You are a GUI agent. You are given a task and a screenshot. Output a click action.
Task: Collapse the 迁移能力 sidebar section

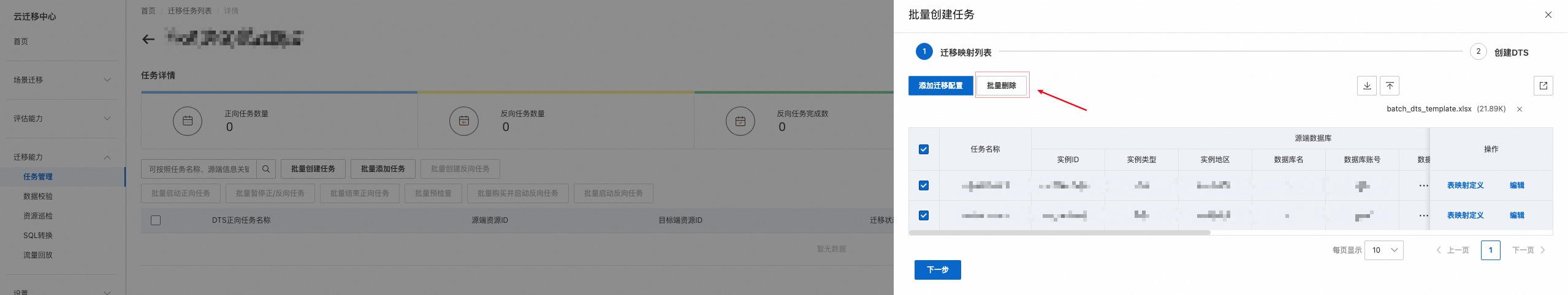point(62,157)
